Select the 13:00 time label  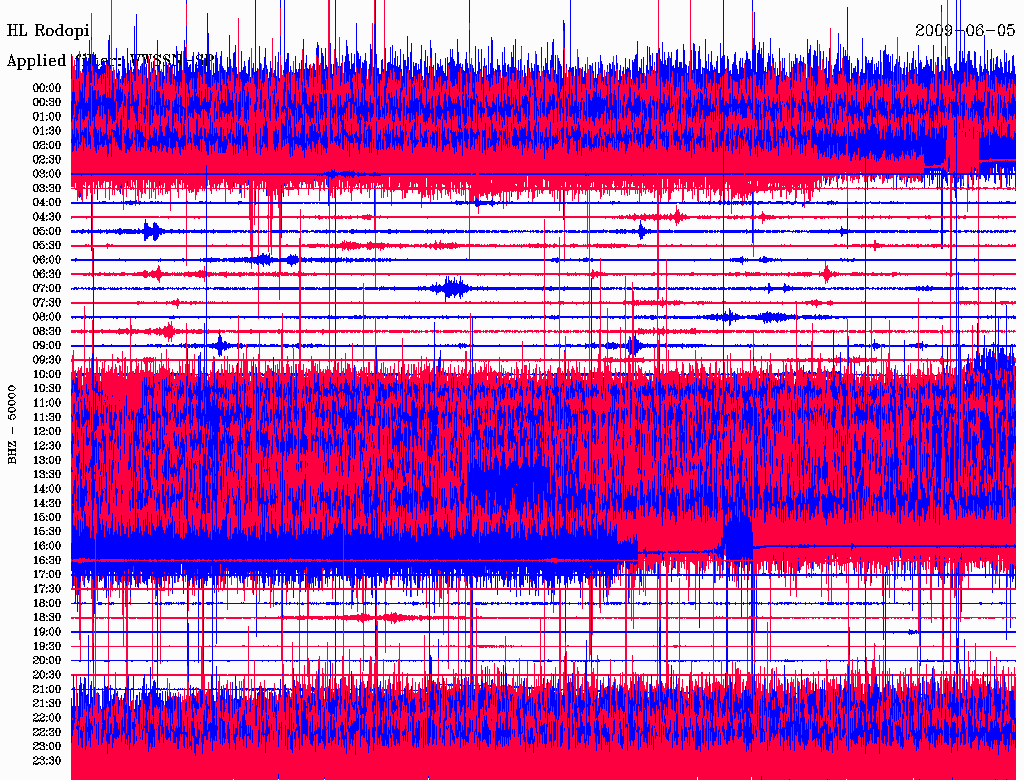(x=47, y=461)
